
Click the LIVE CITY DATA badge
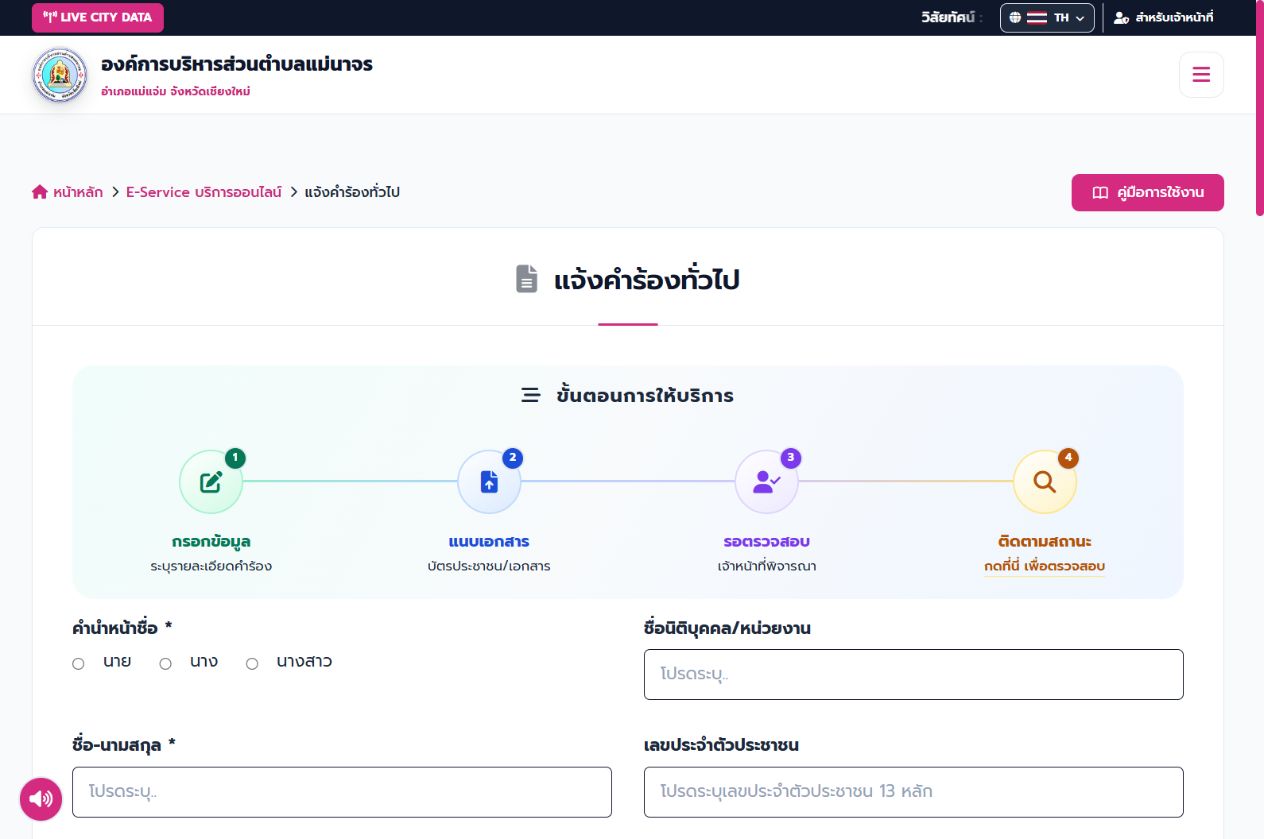(x=98, y=18)
